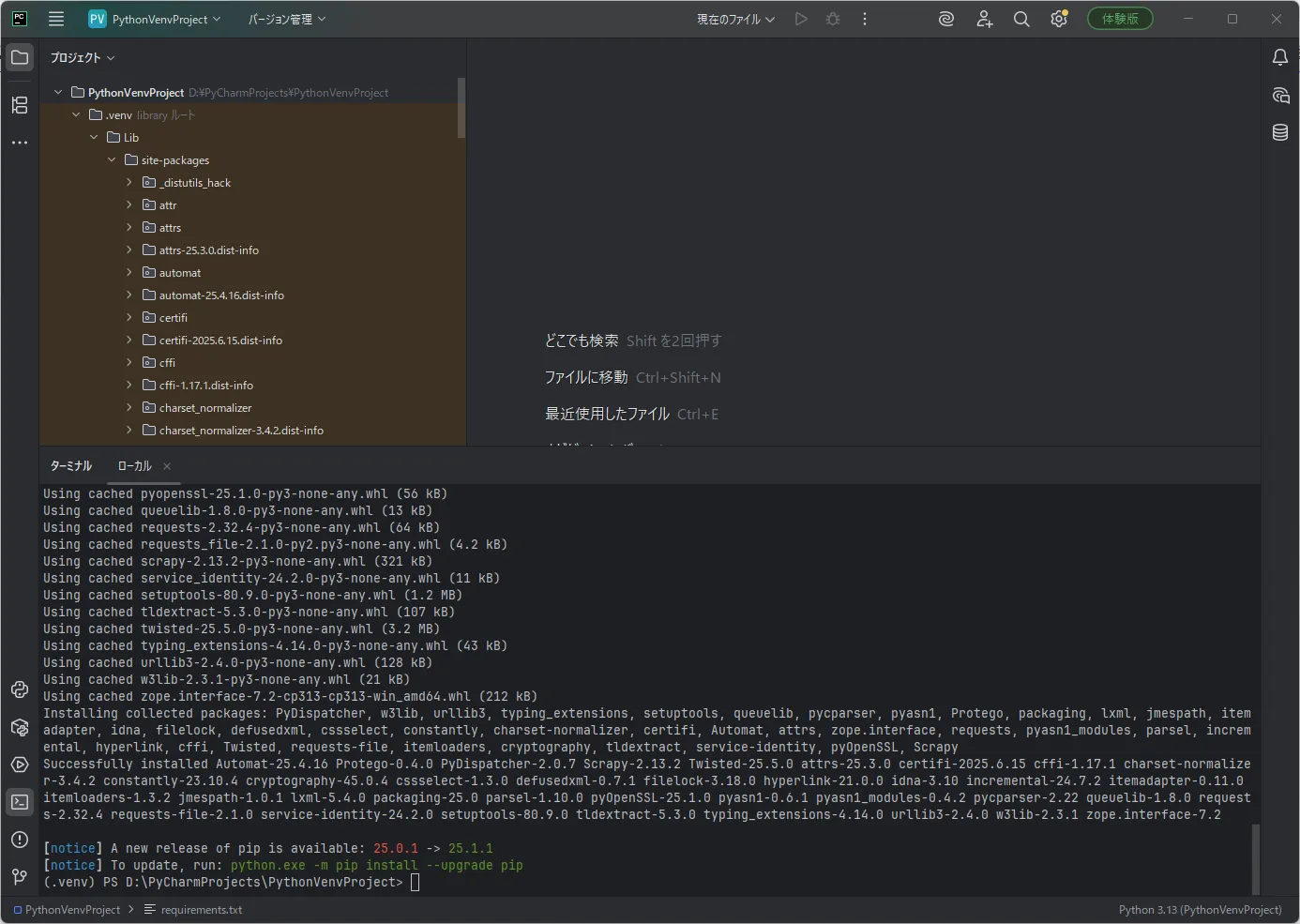The height and width of the screenshot is (924, 1300).
Task: Open the Database tool window
Action: pyautogui.click(x=1280, y=132)
